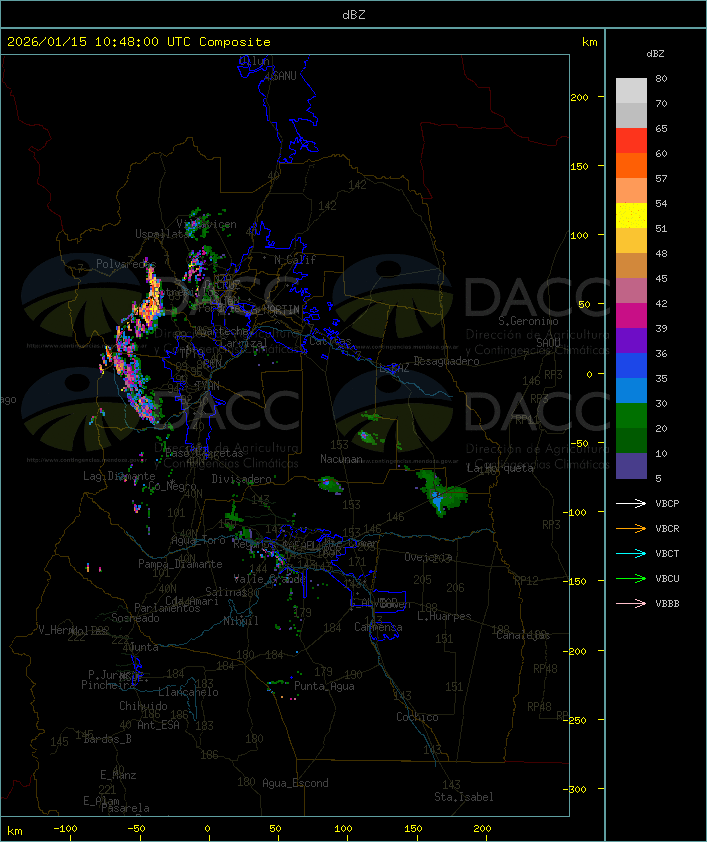Viewport: 707px width, 842px height.
Task: Select the S.Geronimo label on map
Action: point(528,322)
